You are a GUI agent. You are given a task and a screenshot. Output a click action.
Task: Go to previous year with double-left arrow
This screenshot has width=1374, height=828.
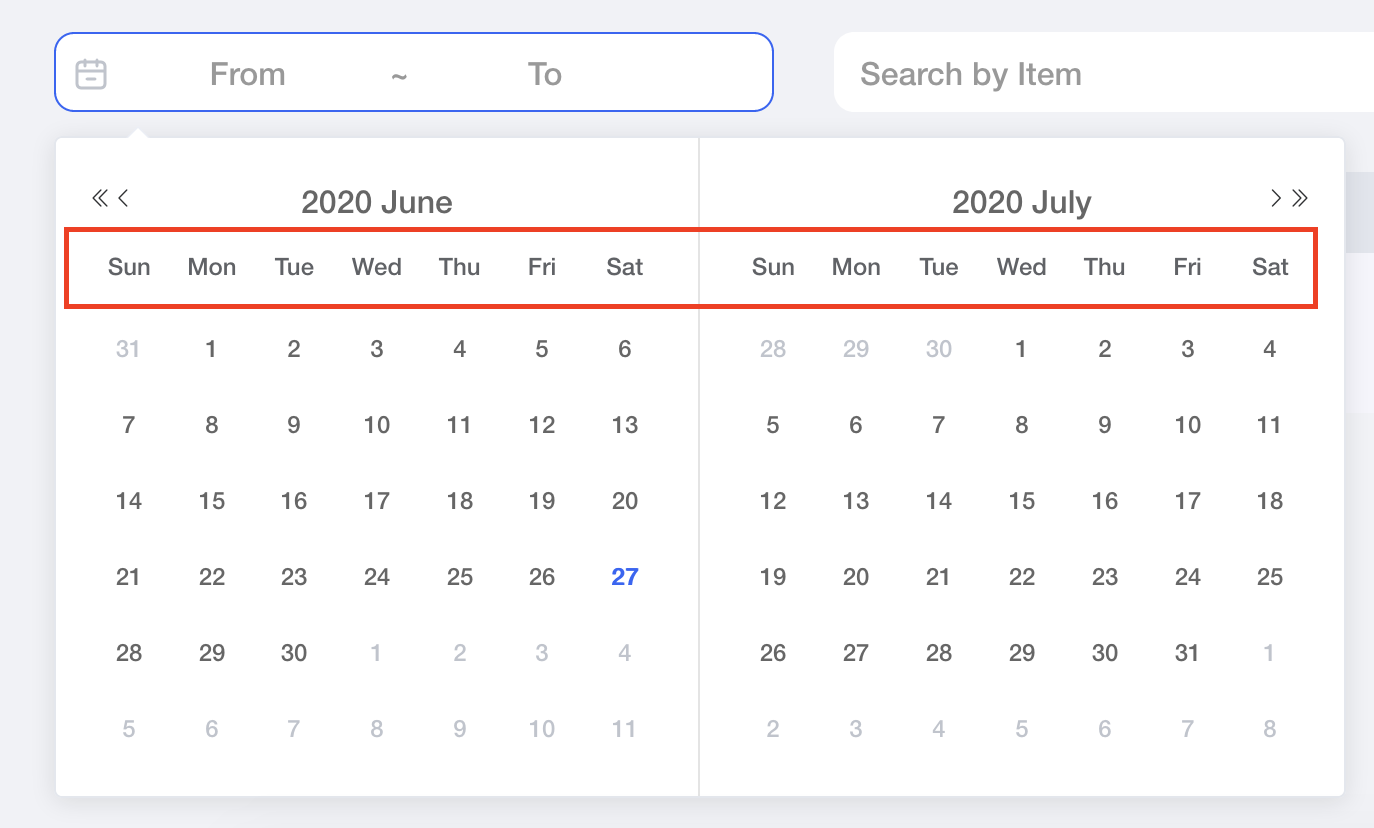tap(99, 198)
